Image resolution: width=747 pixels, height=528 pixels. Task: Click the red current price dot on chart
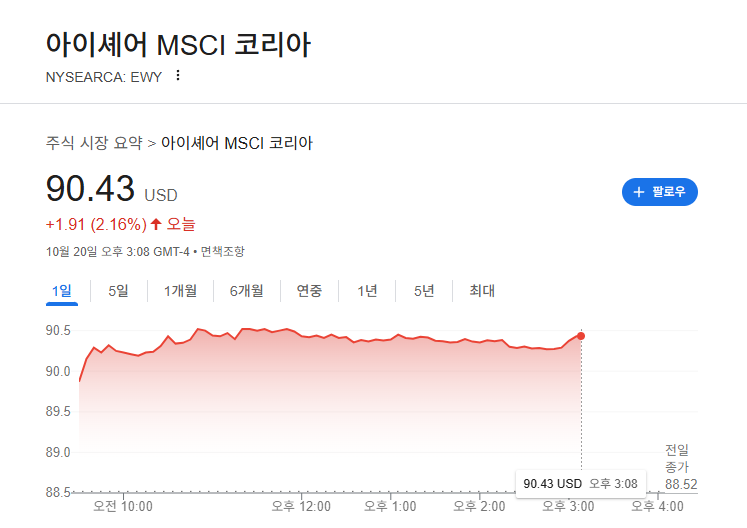click(x=581, y=336)
